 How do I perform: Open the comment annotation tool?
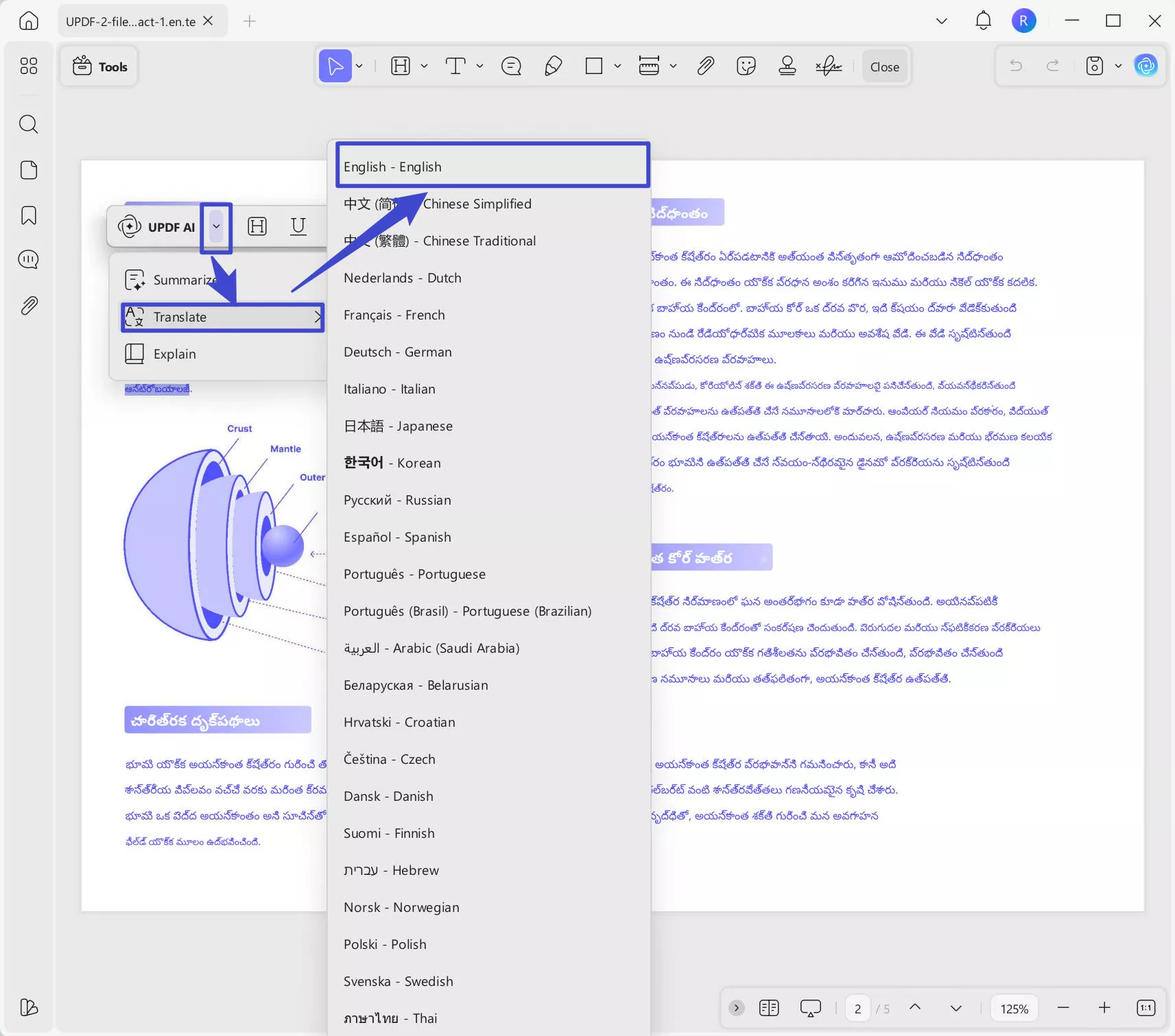coord(510,66)
